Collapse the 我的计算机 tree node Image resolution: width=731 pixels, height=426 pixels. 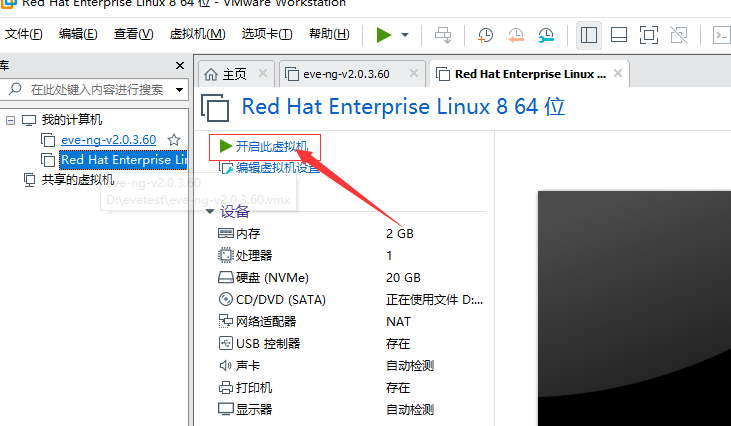(10, 120)
